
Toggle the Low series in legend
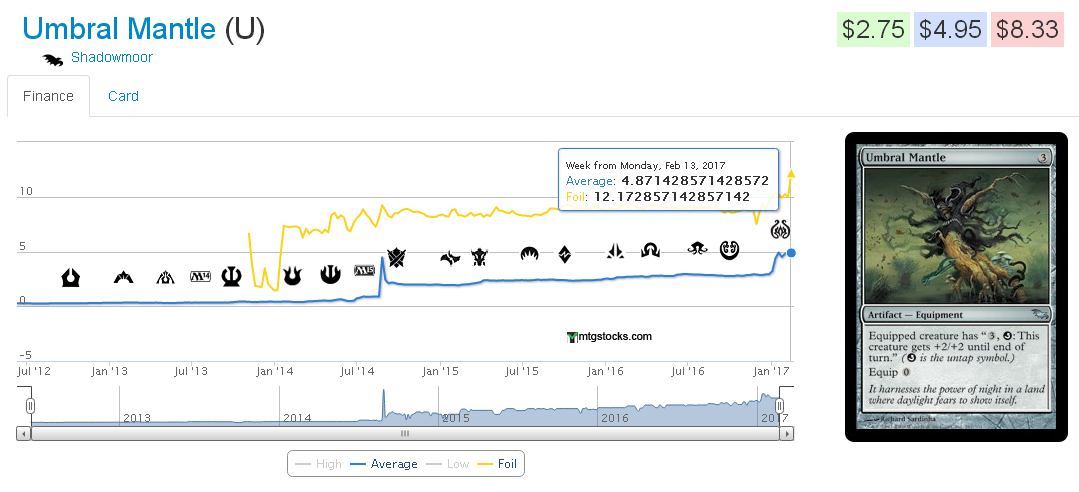(448, 464)
